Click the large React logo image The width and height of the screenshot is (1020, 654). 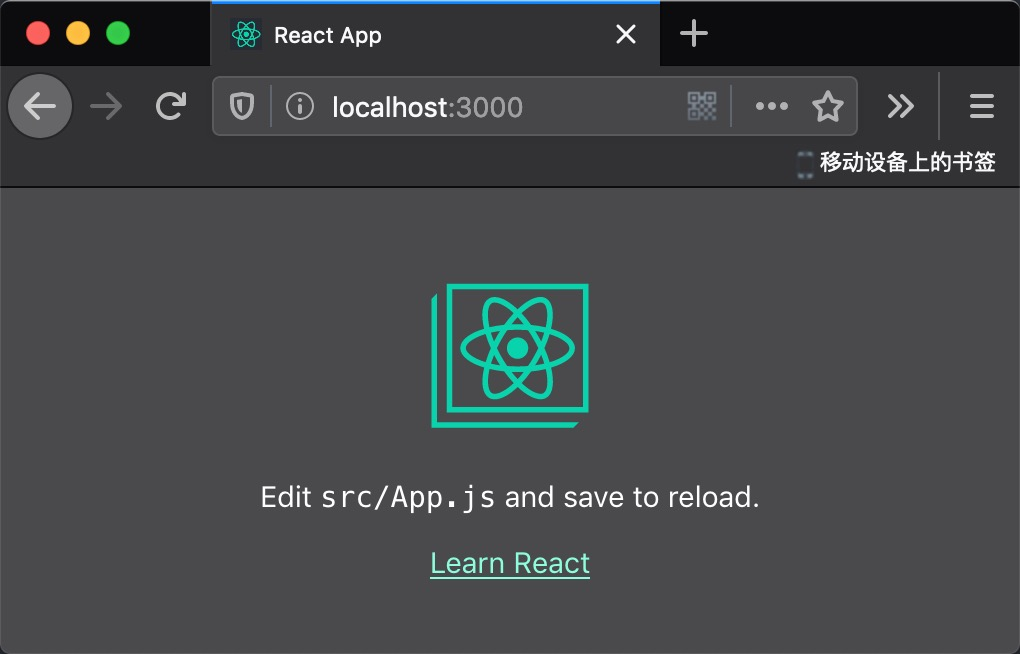510,355
